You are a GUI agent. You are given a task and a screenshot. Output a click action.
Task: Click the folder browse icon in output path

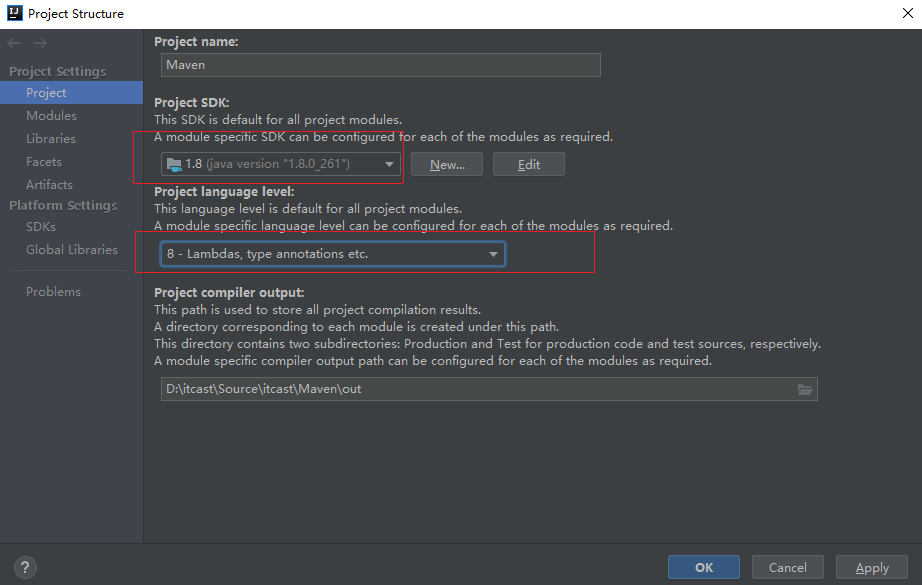point(805,389)
